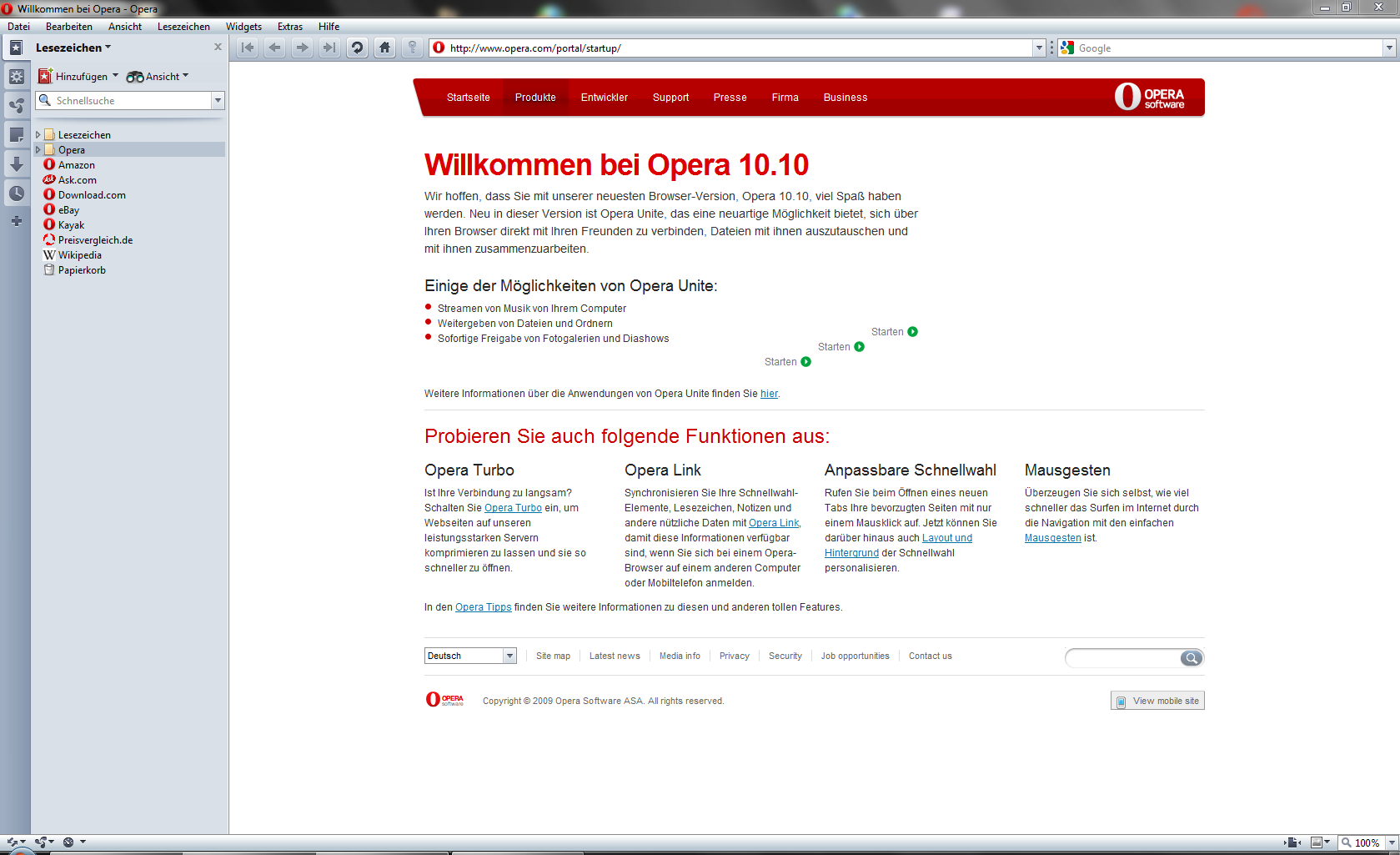Open the Ansicht menu in menu bar
Screen dimensions: 1400x855
[x=125, y=26]
